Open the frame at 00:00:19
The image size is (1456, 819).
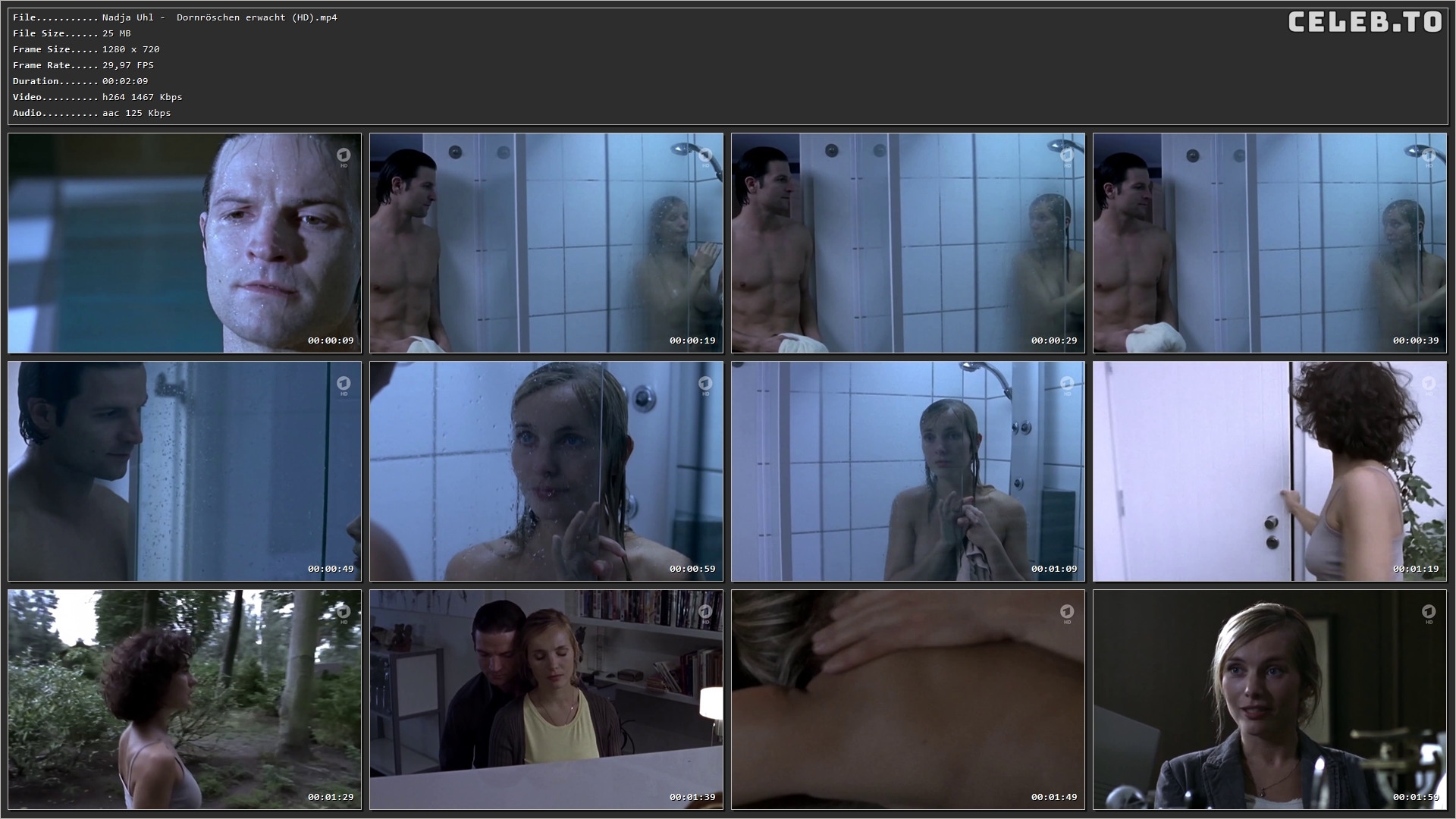(x=546, y=243)
